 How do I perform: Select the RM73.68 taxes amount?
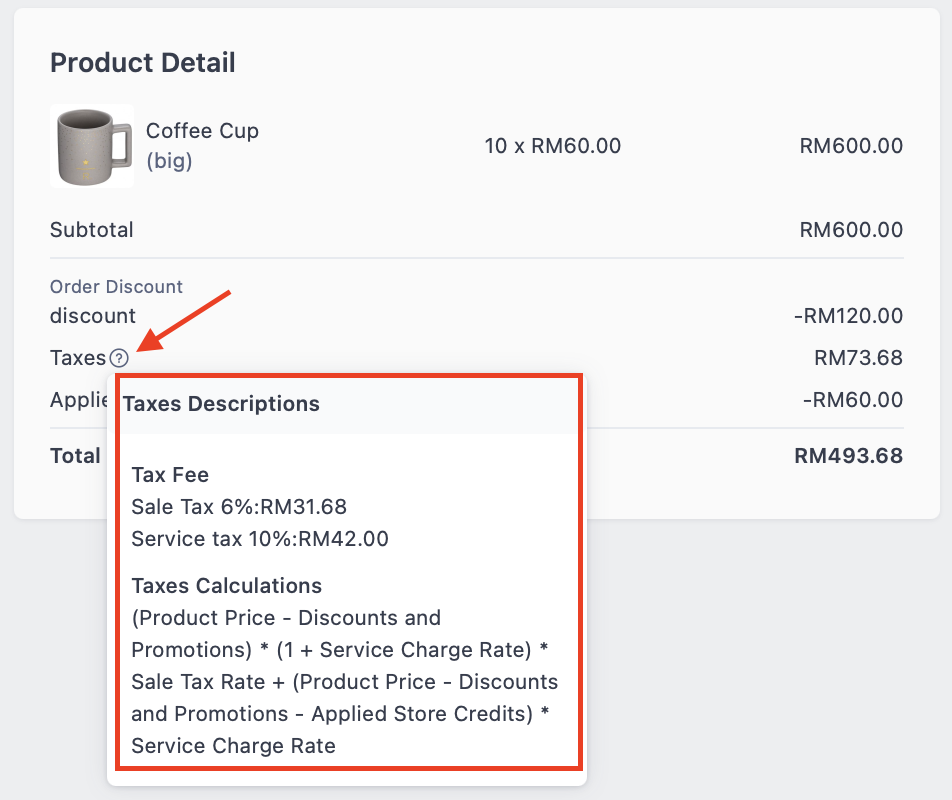pyautogui.click(x=858, y=358)
